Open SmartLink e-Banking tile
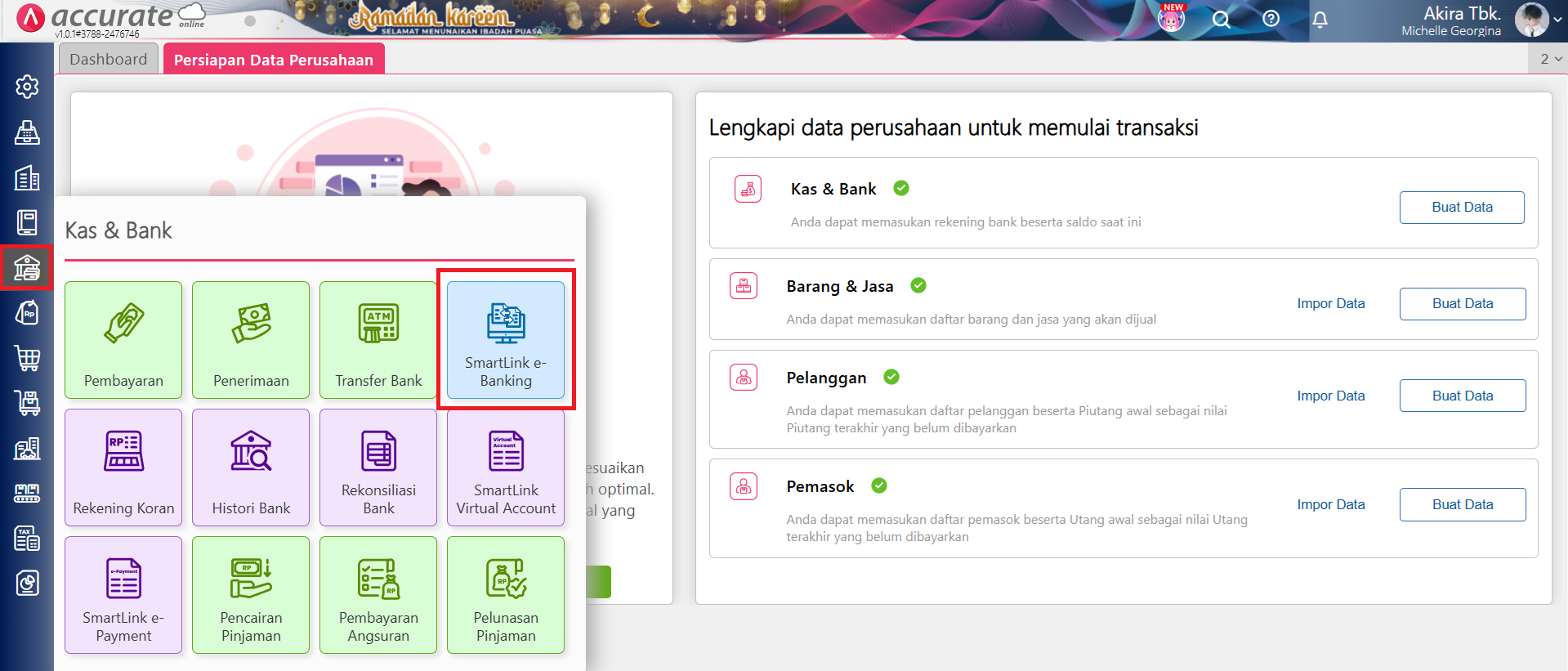Image resolution: width=1568 pixels, height=671 pixels. tap(506, 340)
